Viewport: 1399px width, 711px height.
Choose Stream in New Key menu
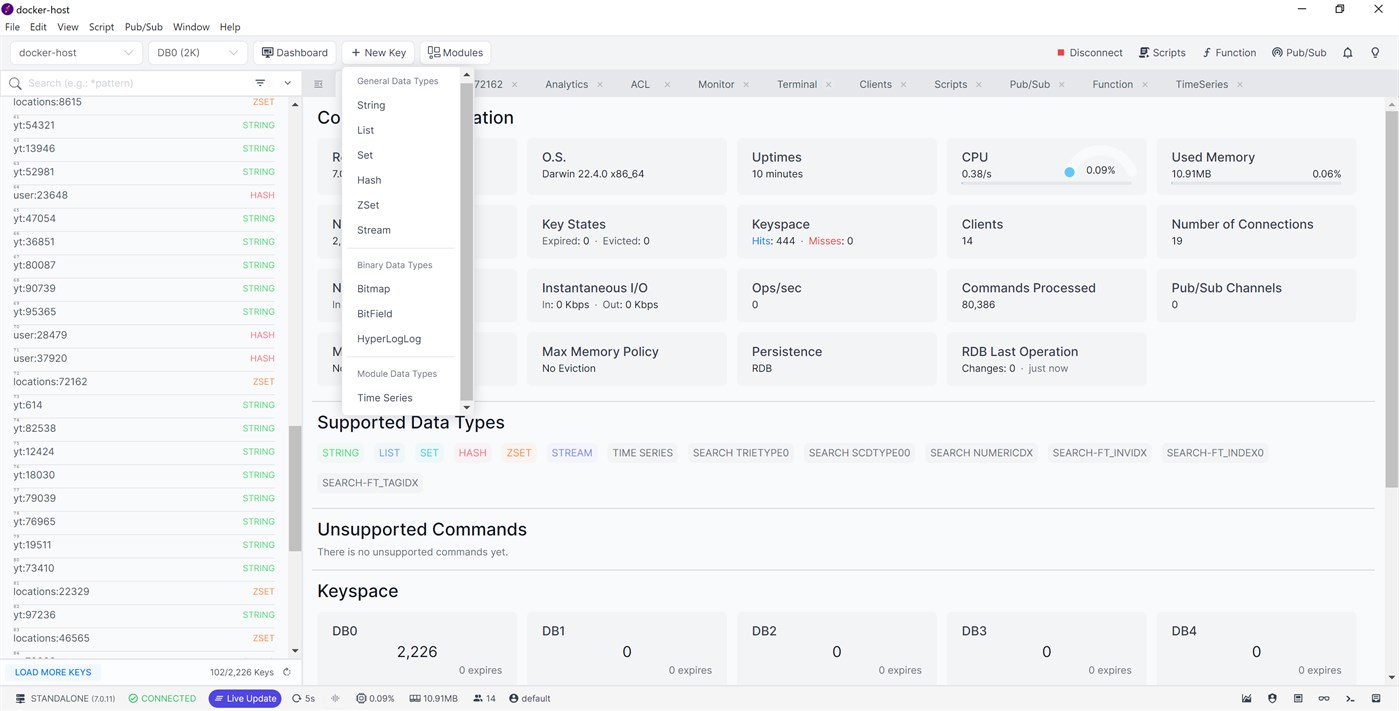(374, 230)
